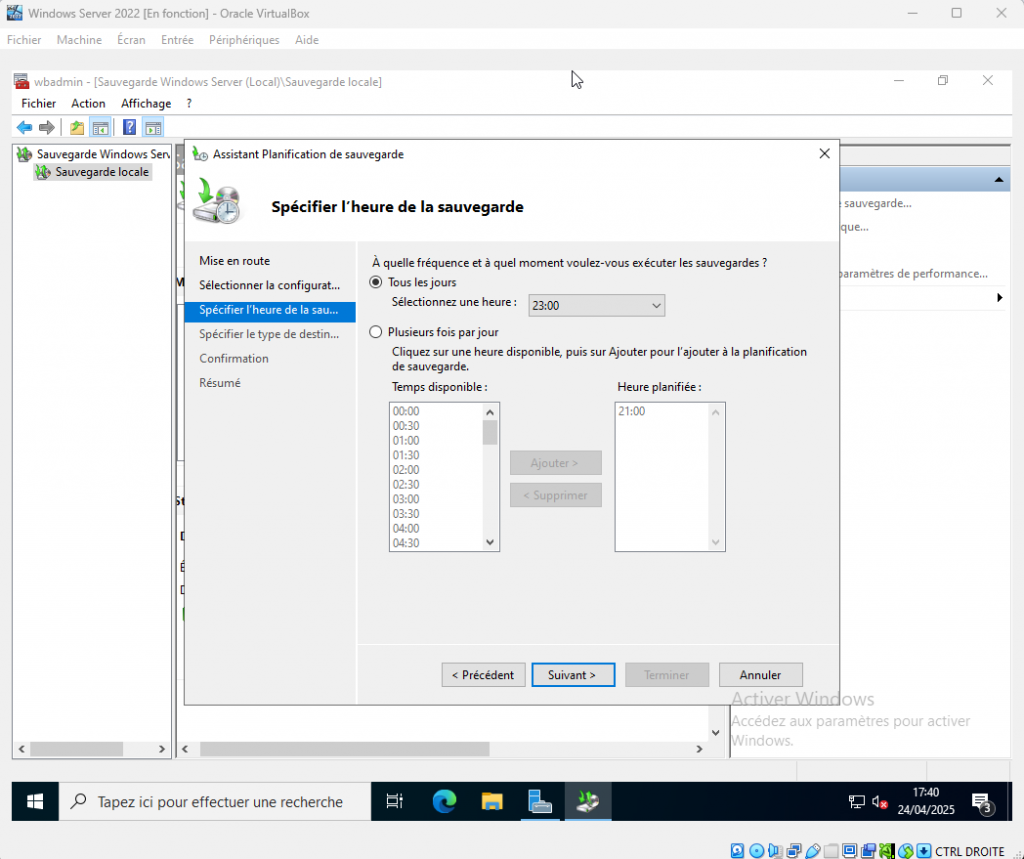Viewport: 1024px width, 859px height.
Task: Expand the submenu arrow in Actions pane
Action: [999, 298]
